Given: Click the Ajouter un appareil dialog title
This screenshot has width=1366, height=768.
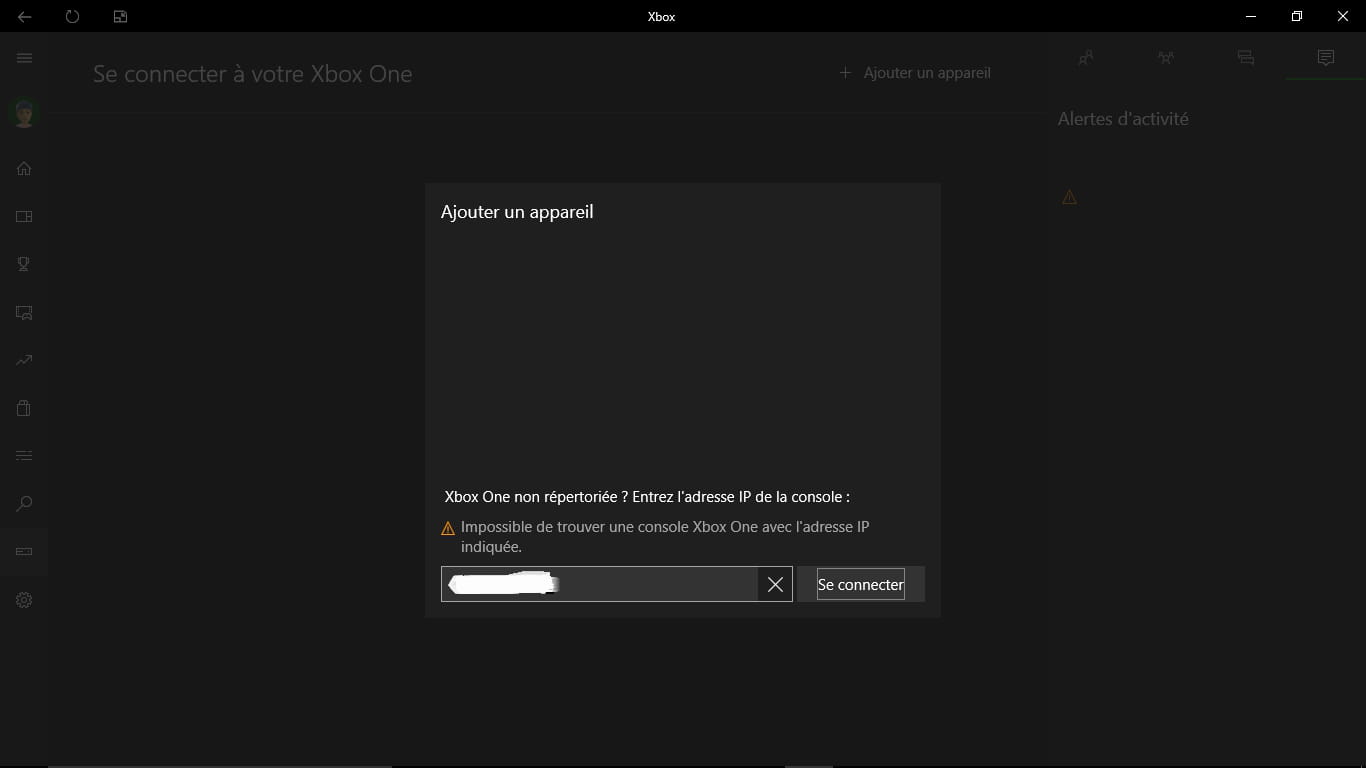Looking at the screenshot, I should [x=517, y=212].
